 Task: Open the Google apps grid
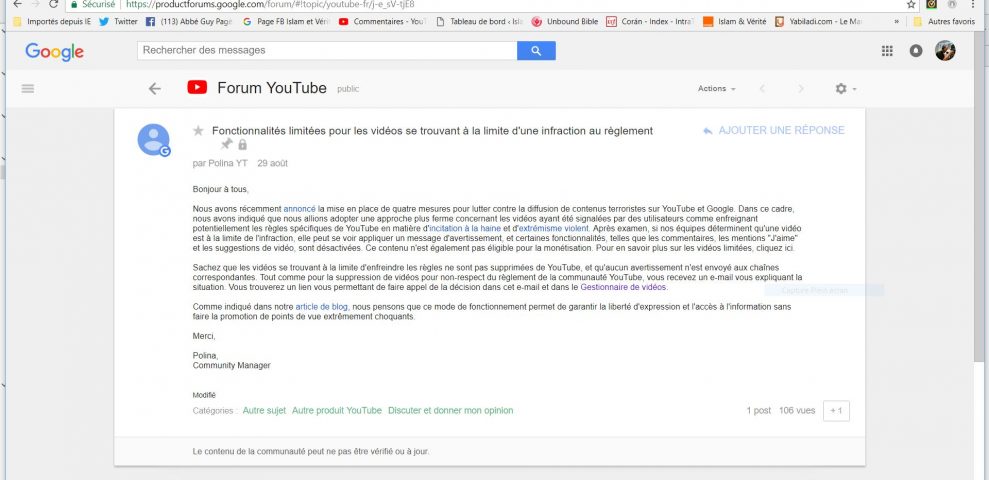tap(887, 51)
